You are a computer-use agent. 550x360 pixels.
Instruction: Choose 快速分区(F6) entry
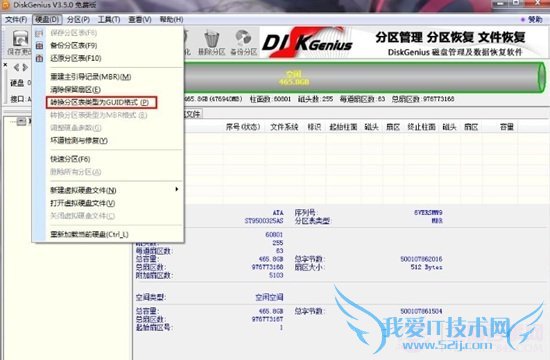70,159
